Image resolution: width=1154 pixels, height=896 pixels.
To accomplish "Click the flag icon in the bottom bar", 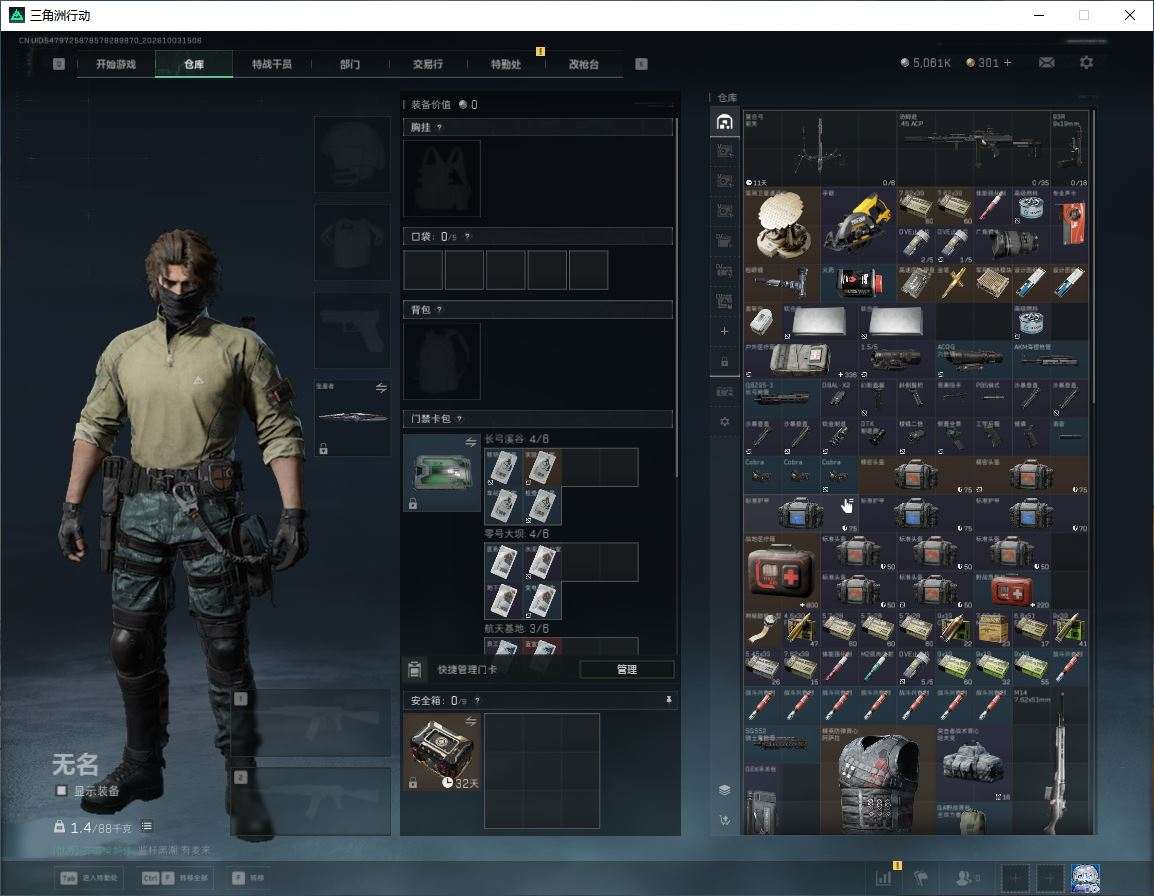I will tap(920, 877).
